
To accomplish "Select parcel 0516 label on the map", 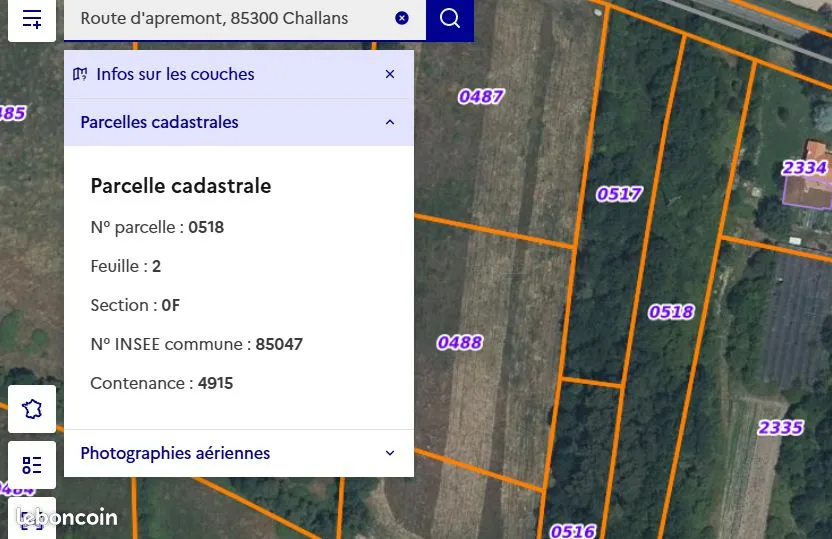I will pos(573,531).
